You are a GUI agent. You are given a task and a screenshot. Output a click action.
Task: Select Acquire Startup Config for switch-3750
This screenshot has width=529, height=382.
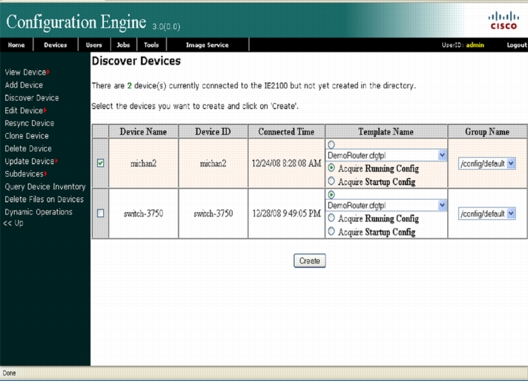331,231
